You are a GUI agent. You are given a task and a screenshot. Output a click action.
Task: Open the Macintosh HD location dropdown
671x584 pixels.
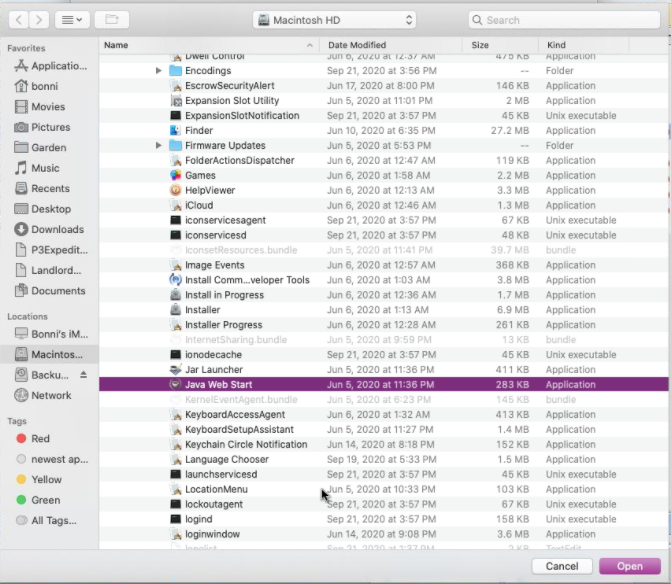tap(334, 19)
